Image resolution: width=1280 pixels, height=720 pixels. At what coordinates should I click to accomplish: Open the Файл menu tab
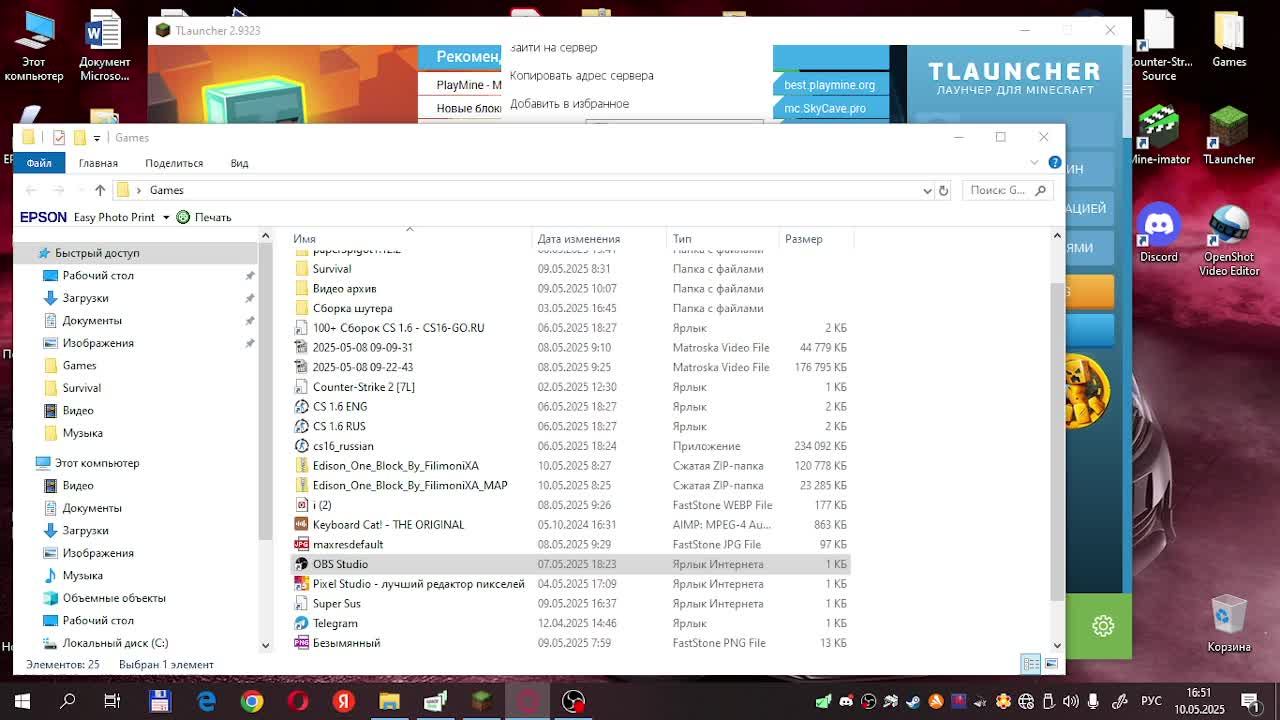coord(39,163)
